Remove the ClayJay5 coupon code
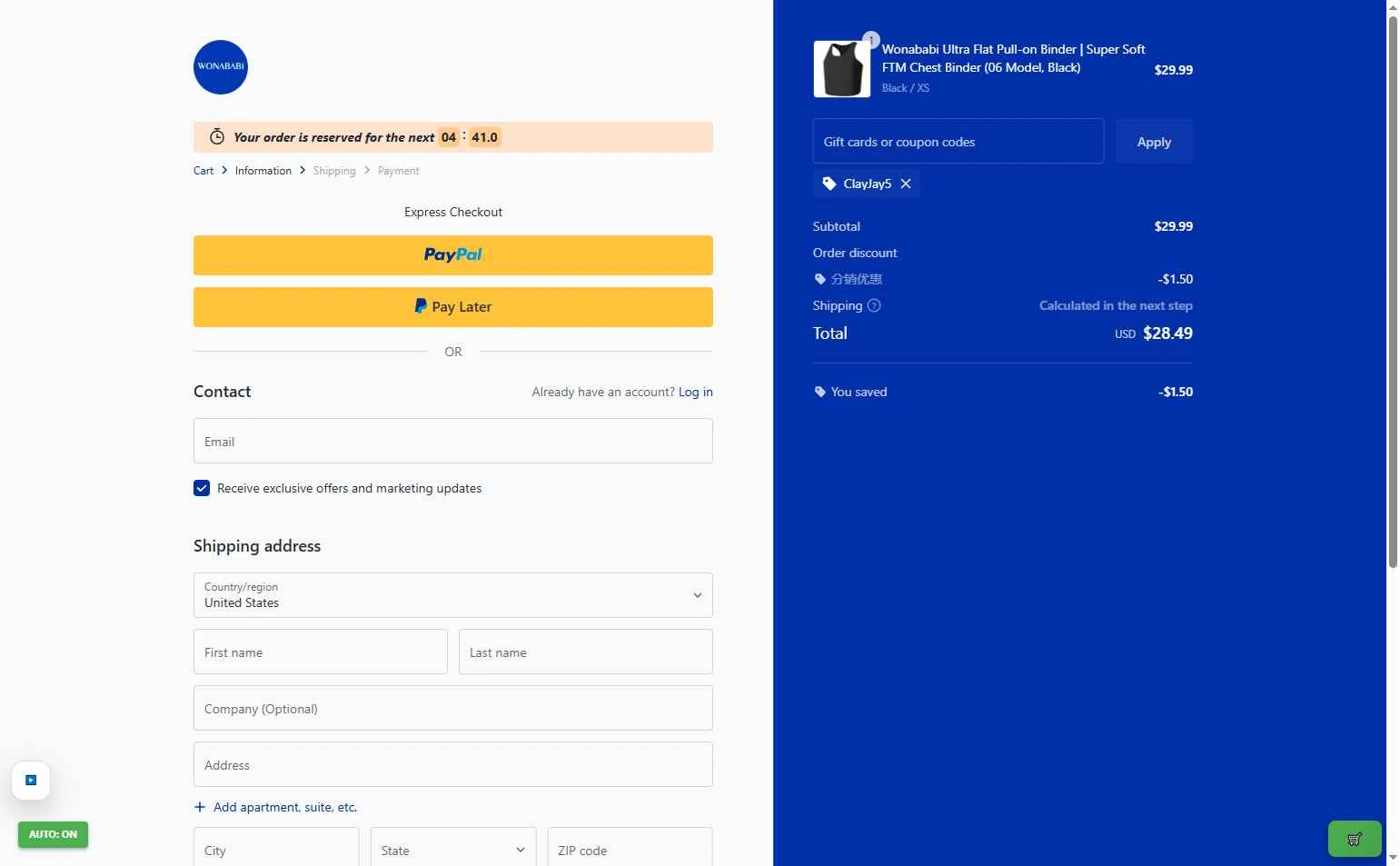 906,184
